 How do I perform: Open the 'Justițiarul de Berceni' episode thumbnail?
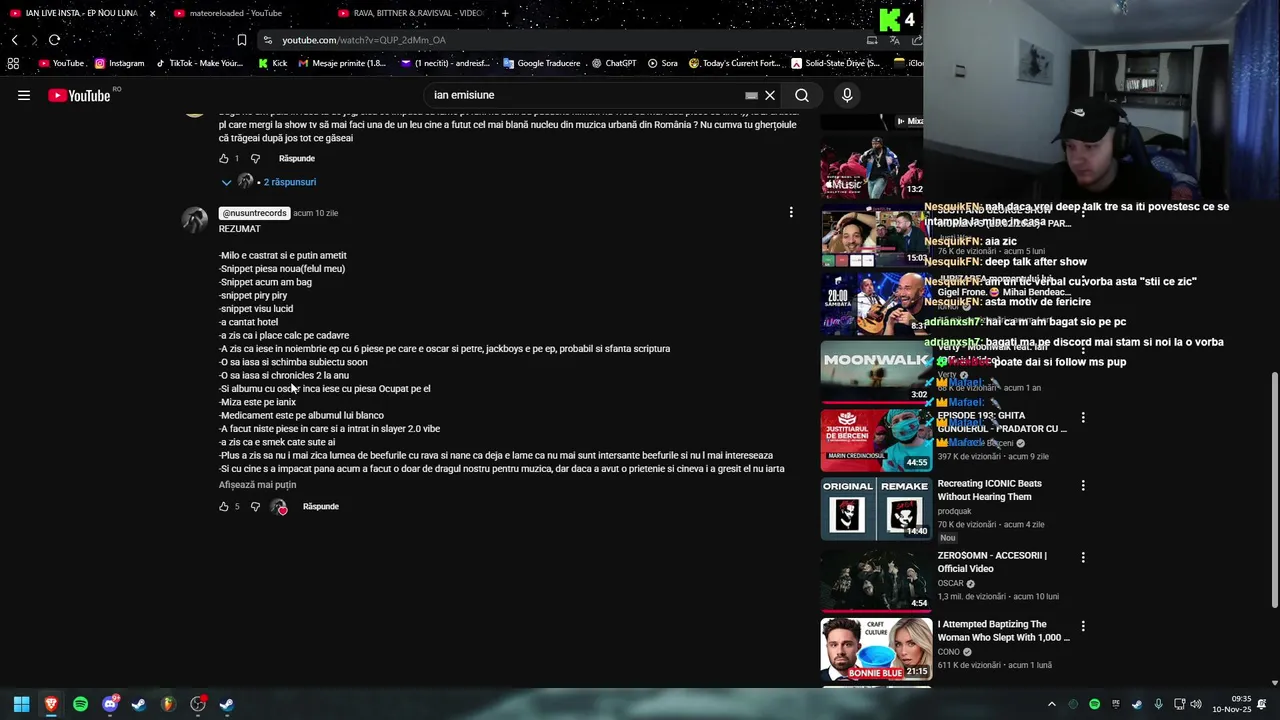pyautogui.click(x=876, y=440)
